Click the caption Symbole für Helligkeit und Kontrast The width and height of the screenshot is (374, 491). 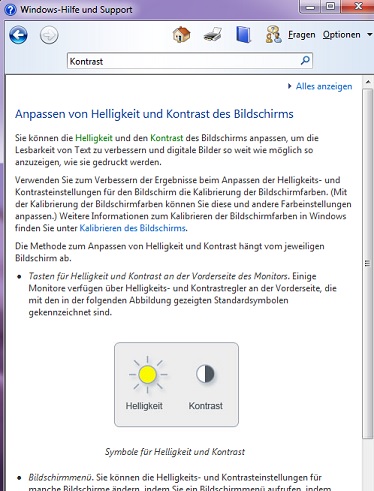175,452
